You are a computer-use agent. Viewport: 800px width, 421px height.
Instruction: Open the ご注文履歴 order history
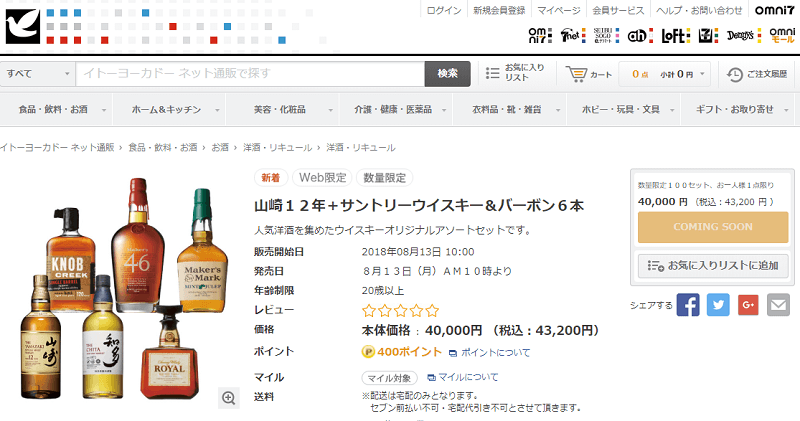pyautogui.click(x=757, y=74)
